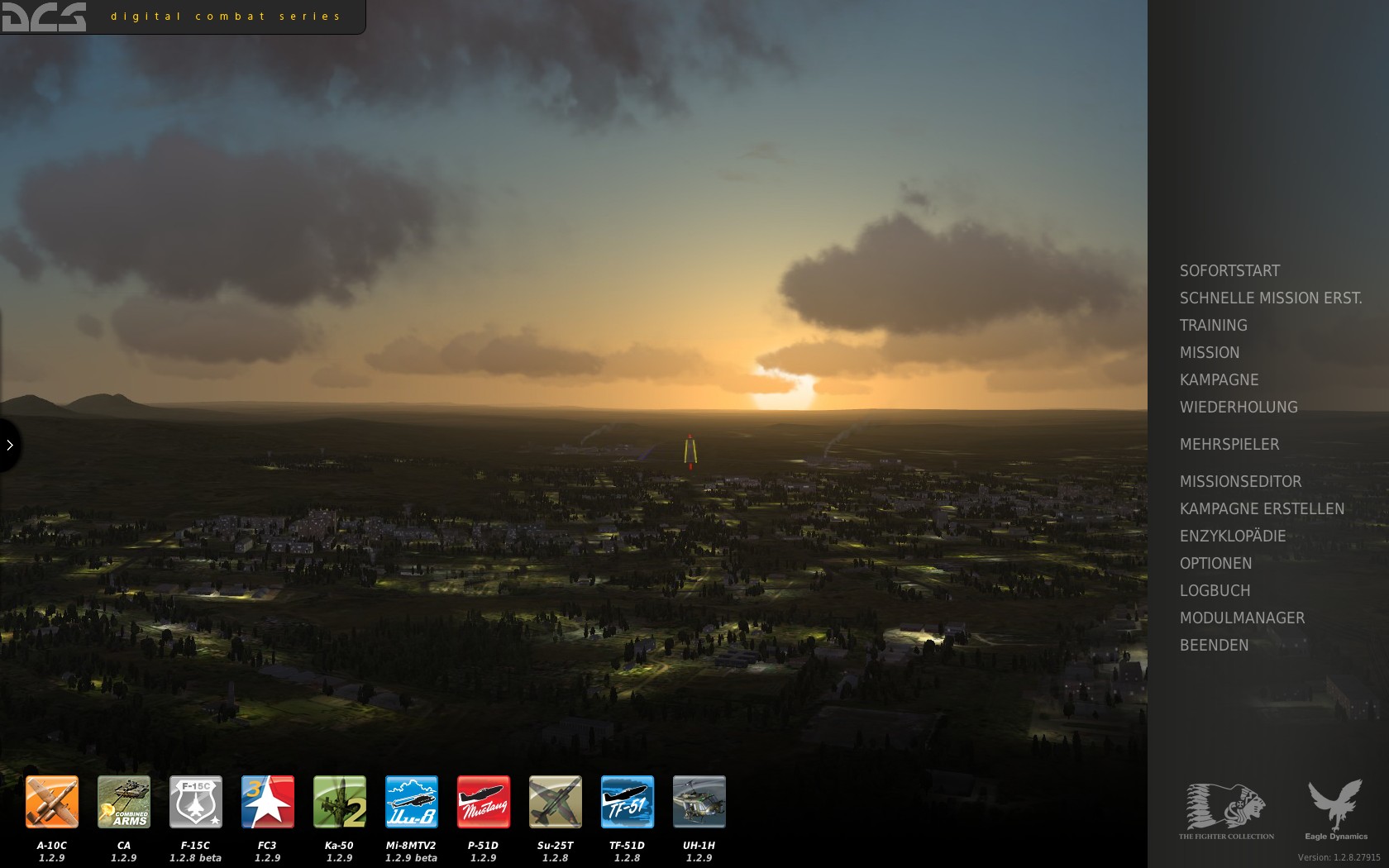
Task: Click the Eagle Dynamics logo
Action: click(1336, 809)
